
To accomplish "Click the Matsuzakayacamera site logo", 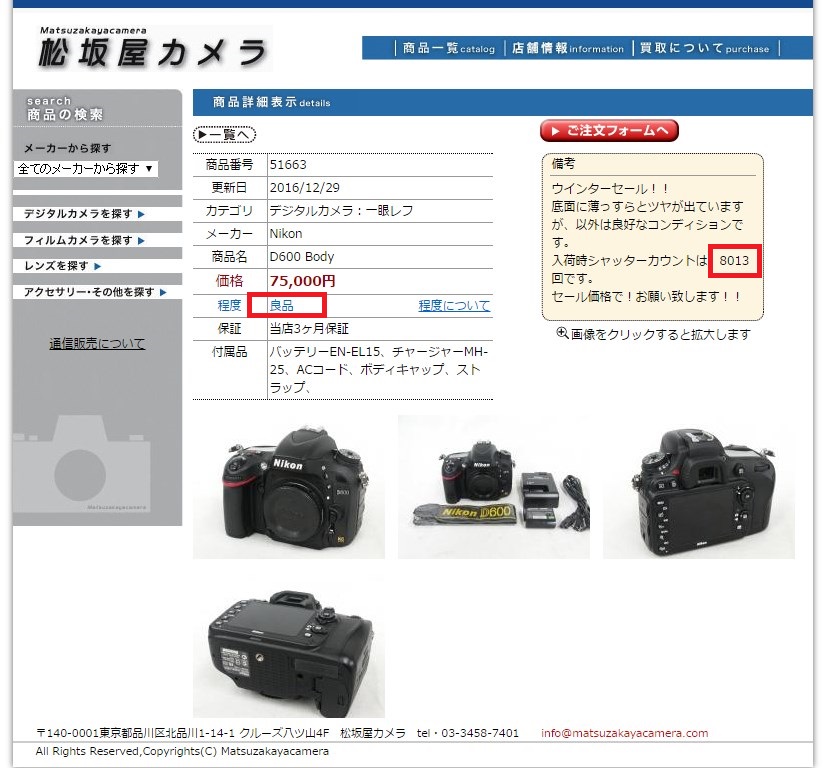I will (154, 49).
